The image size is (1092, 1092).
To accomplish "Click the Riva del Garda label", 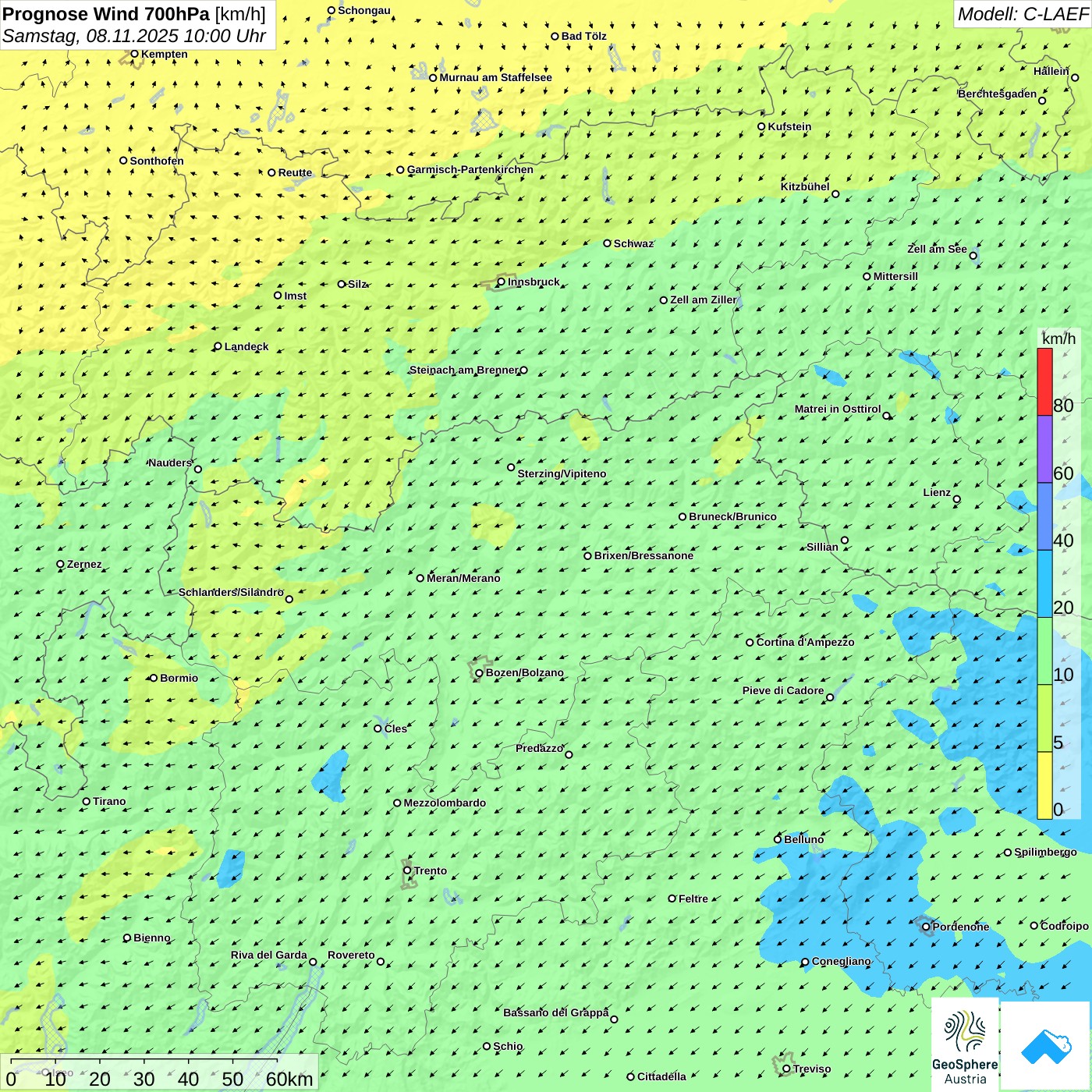I will click(268, 955).
